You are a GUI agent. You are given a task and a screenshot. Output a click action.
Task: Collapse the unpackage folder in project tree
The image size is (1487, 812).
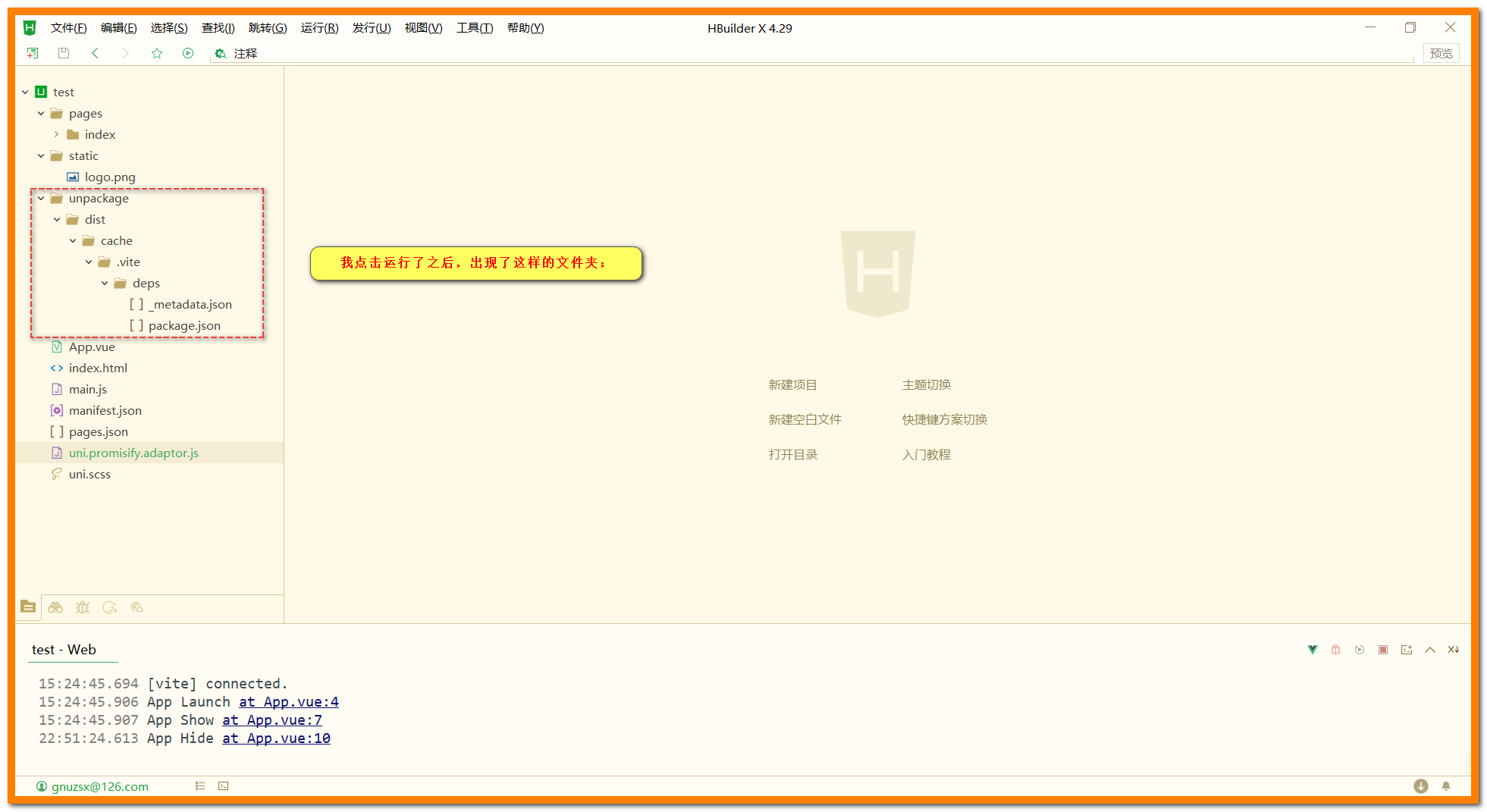[41, 198]
